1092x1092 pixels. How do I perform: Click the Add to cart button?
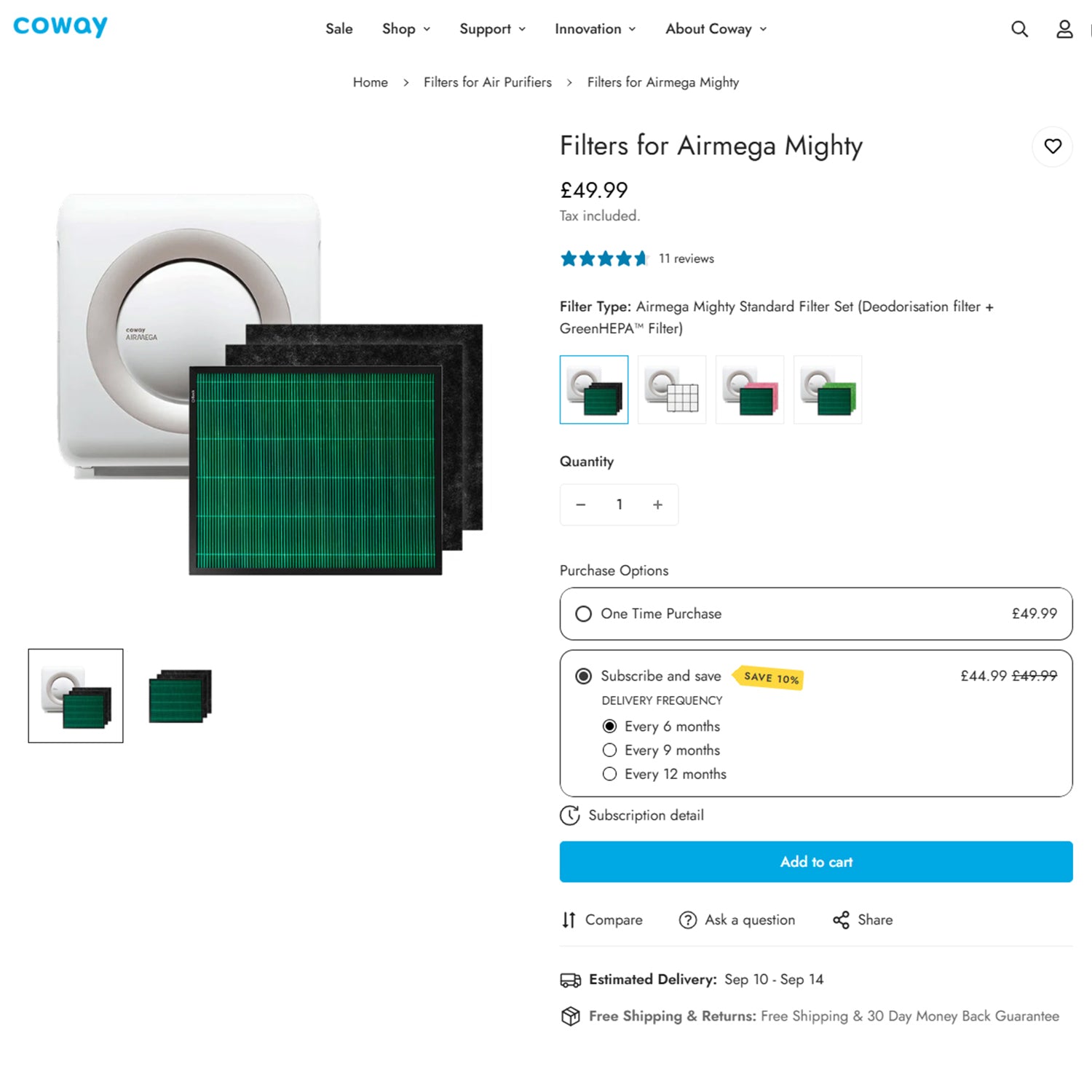pos(815,862)
